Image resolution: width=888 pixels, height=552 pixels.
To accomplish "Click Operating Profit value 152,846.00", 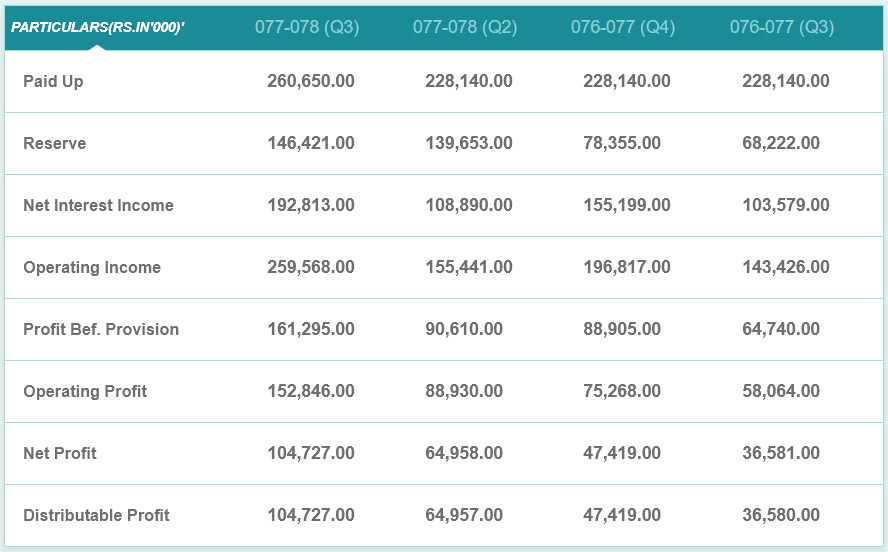I will pyautogui.click(x=311, y=391).
